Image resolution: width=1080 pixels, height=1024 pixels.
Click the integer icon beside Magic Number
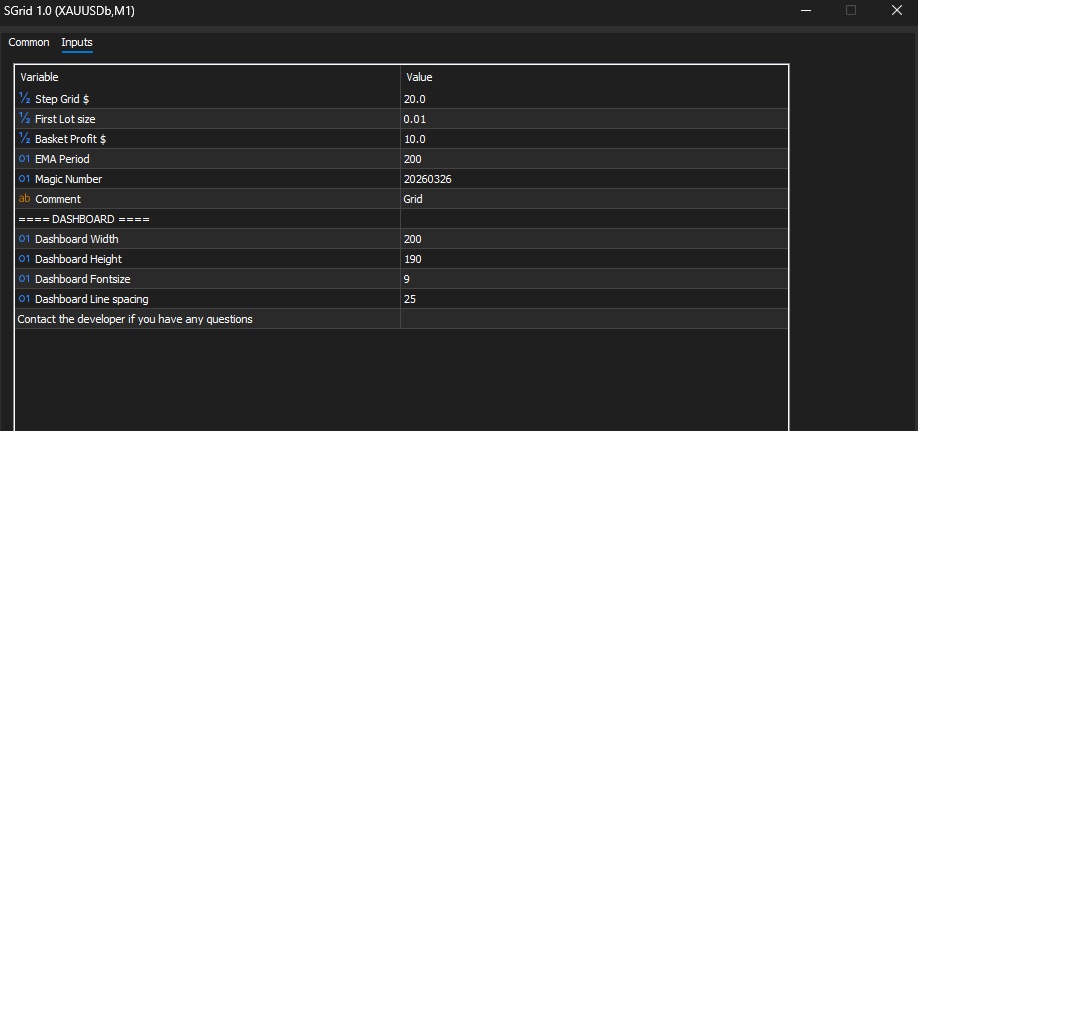[x=24, y=179]
